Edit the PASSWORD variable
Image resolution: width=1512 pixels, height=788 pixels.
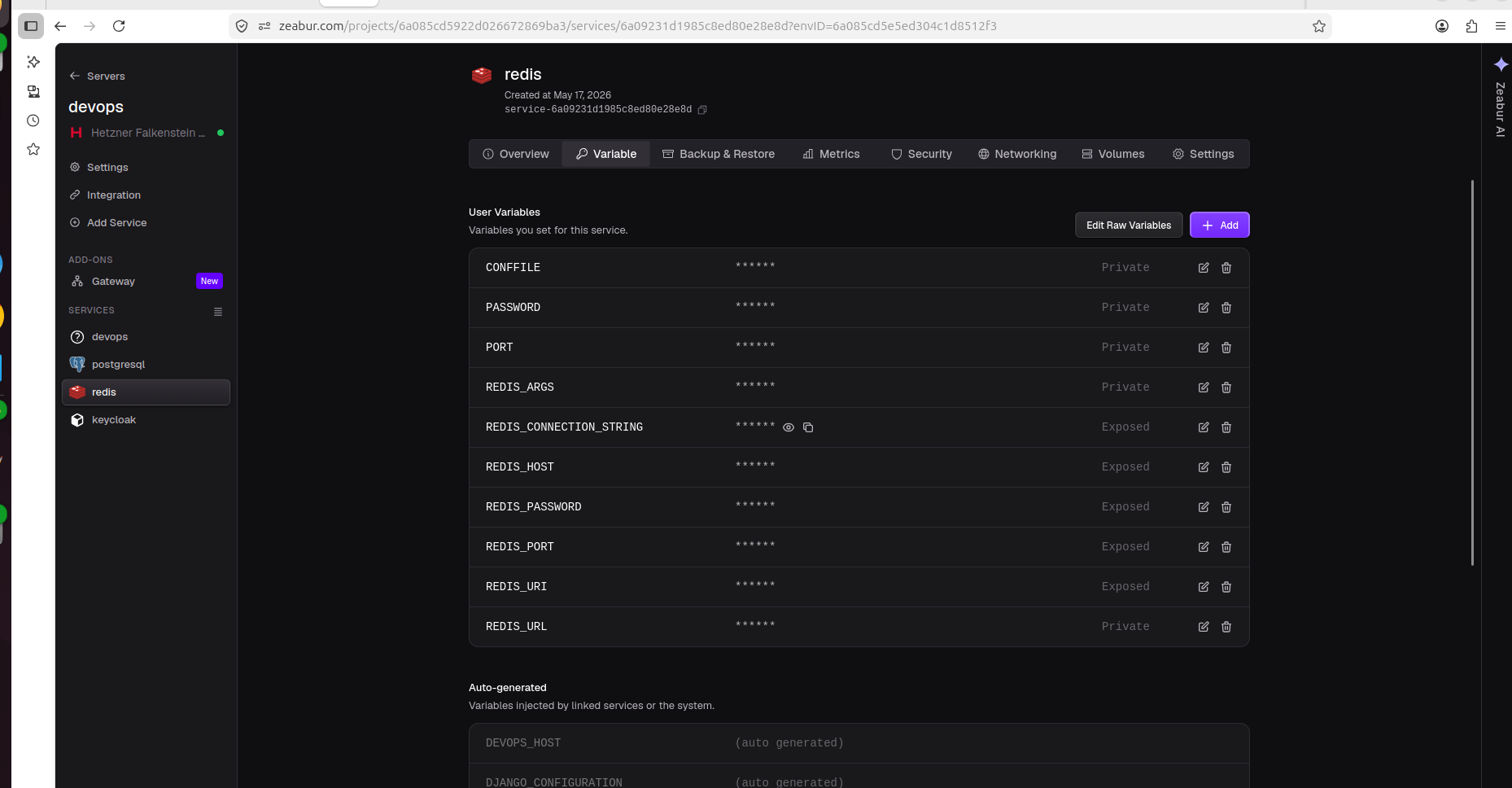click(x=1204, y=308)
